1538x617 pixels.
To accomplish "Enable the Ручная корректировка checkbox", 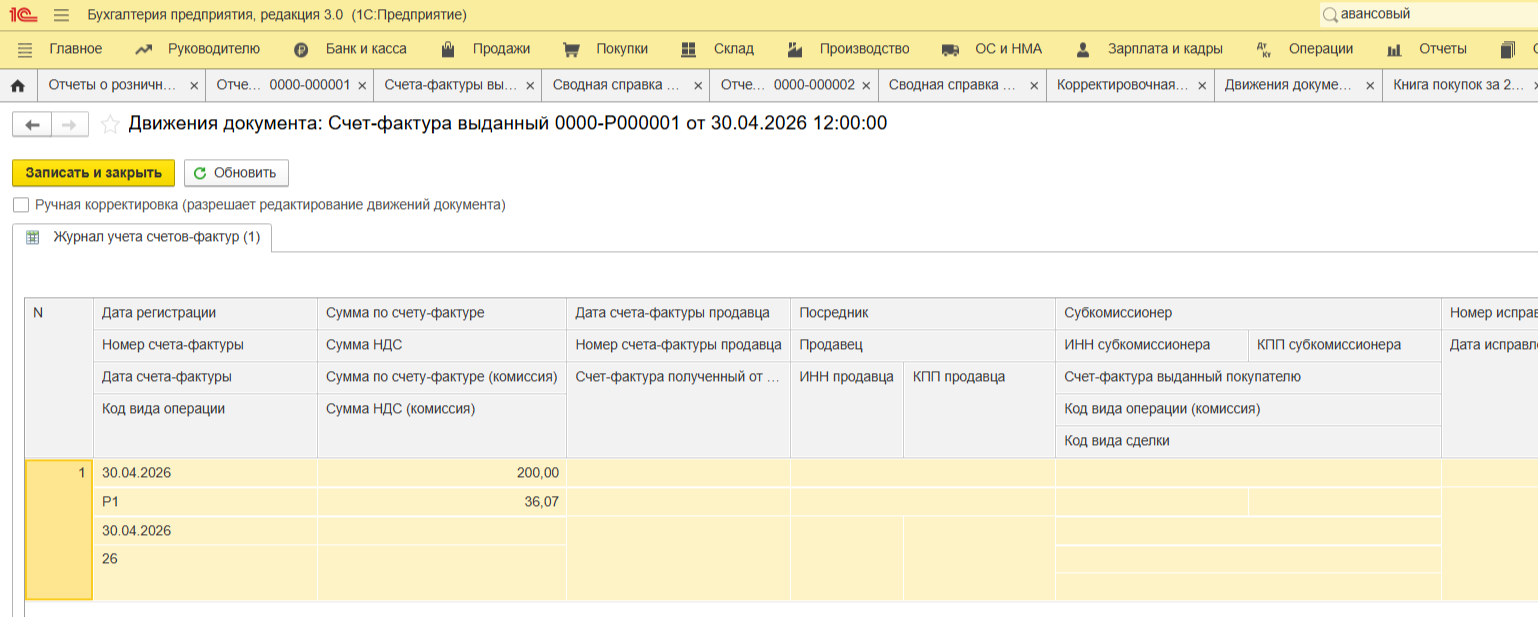I will point(21,205).
